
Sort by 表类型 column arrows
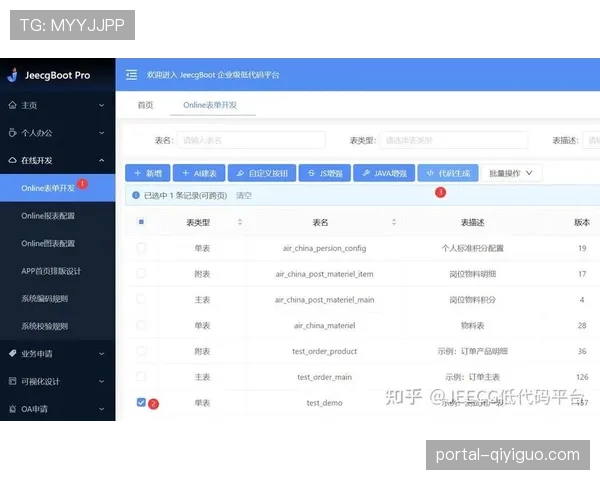240,222
